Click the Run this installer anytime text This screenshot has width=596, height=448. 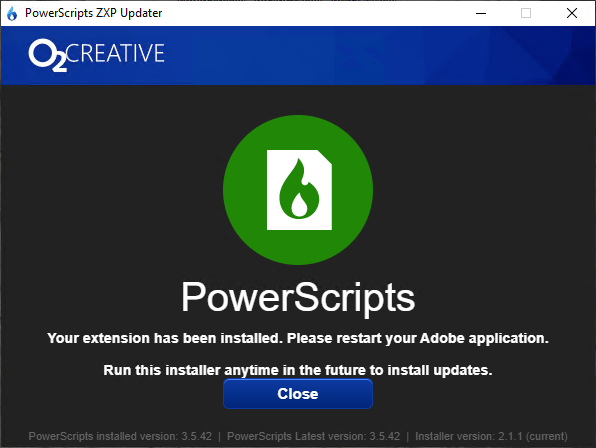pos(298,370)
